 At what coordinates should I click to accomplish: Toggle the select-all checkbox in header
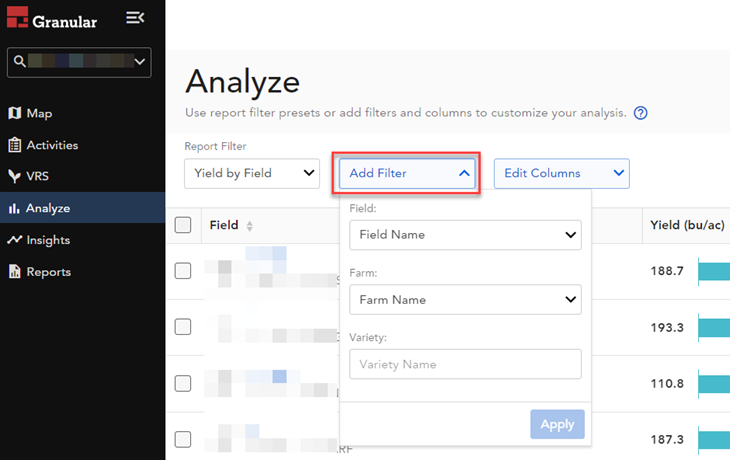coord(183,225)
